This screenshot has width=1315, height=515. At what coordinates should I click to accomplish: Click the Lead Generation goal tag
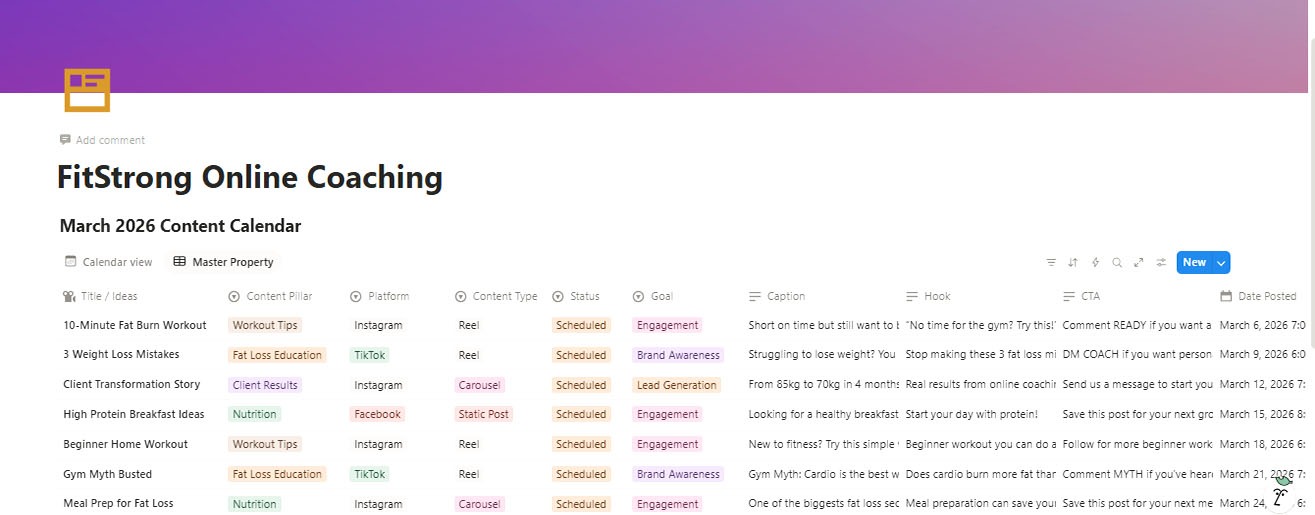(677, 385)
